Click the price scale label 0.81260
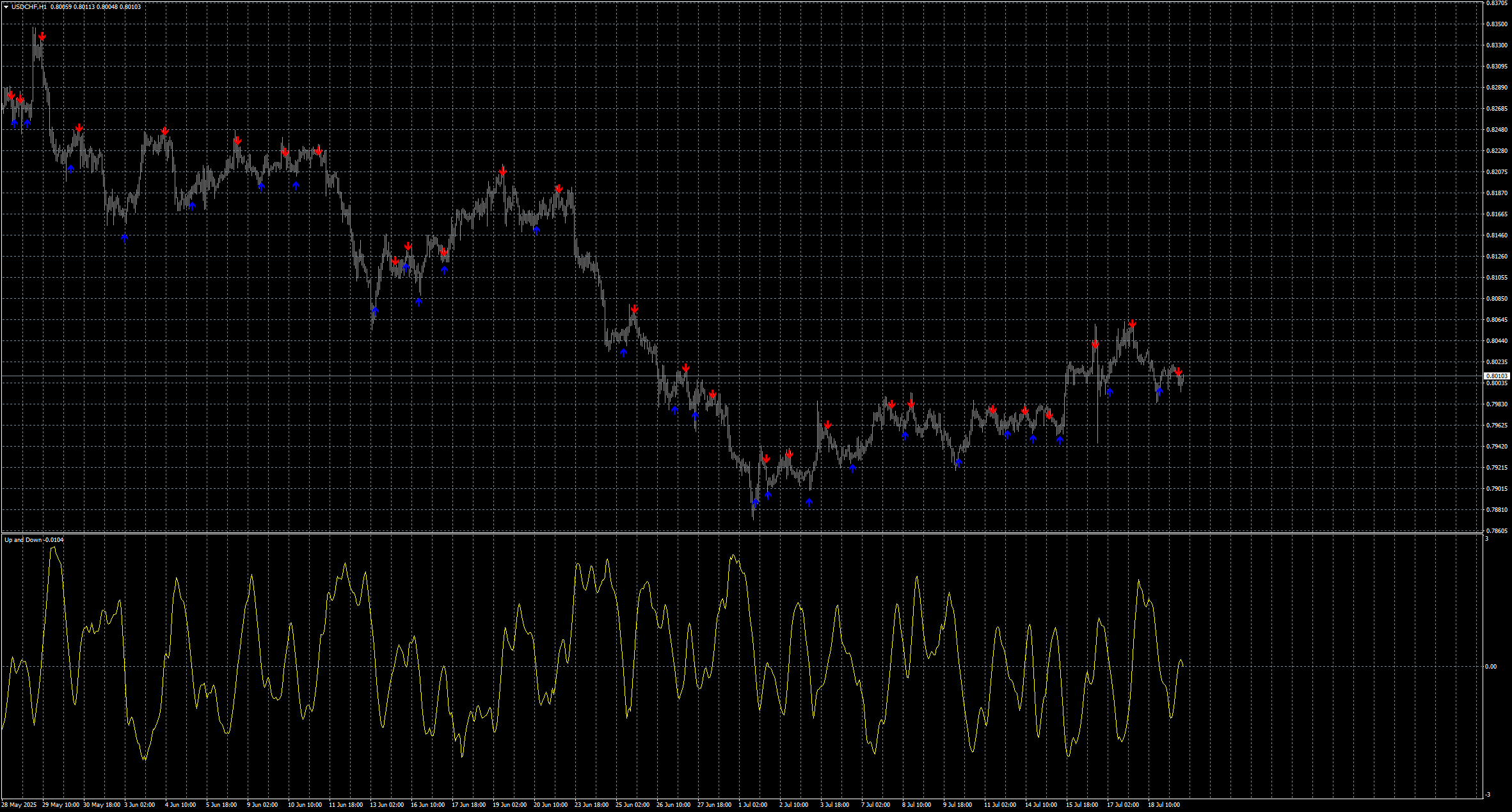1512x812 pixels. pos(1495,257)
